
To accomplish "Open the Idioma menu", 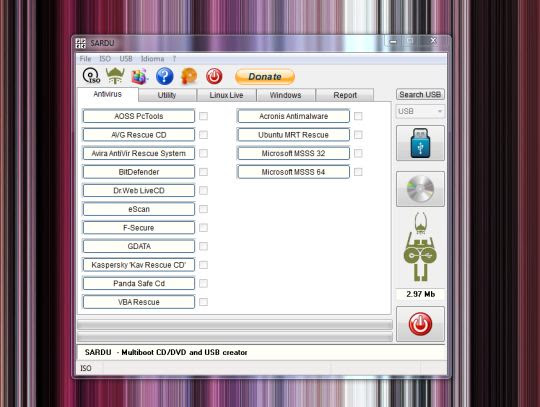I will click(x=153, y=59).
